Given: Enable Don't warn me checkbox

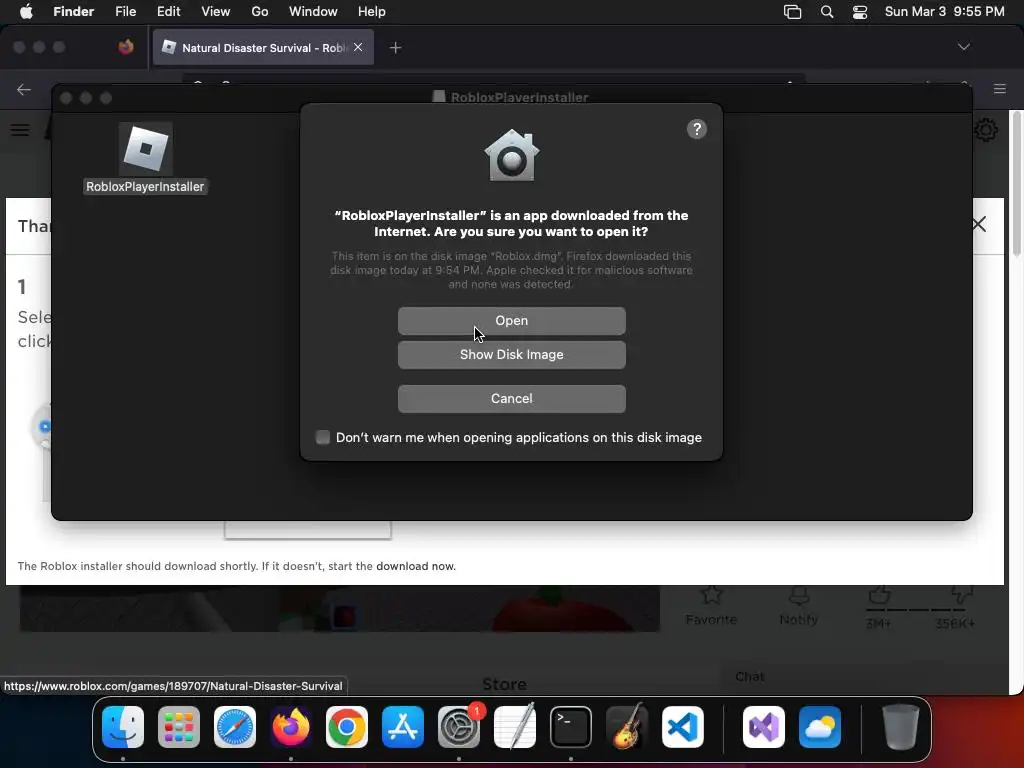Looking at the screenshot, I should [323, 437].
